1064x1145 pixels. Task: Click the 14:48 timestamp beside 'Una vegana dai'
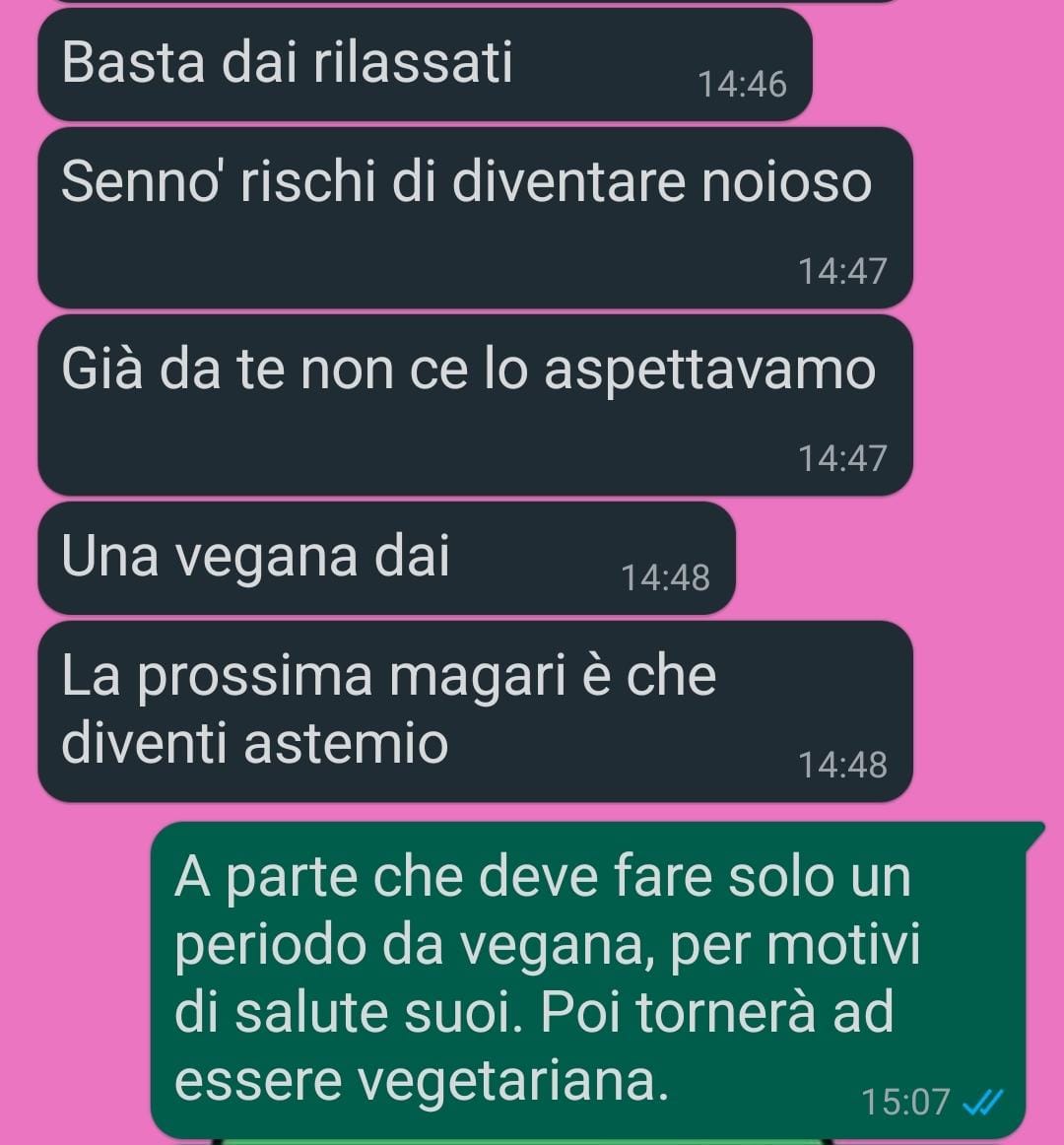[665, 578]
